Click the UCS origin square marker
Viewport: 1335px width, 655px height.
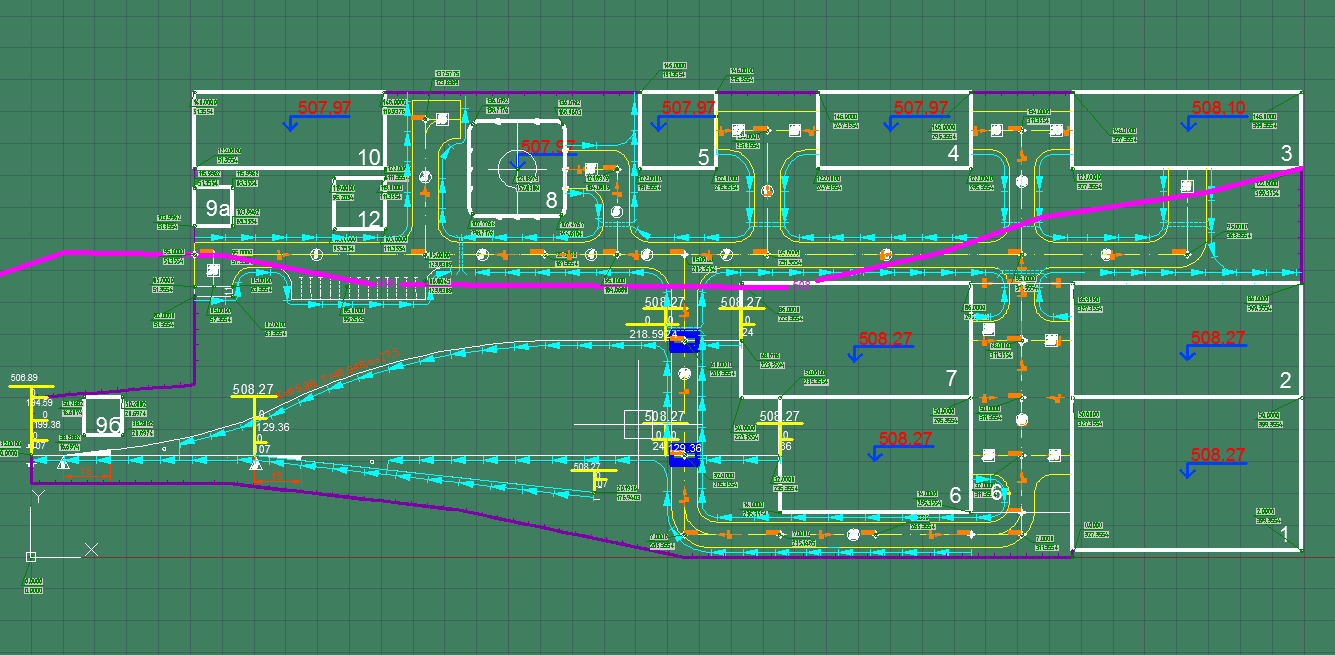[x=32, y=556]
